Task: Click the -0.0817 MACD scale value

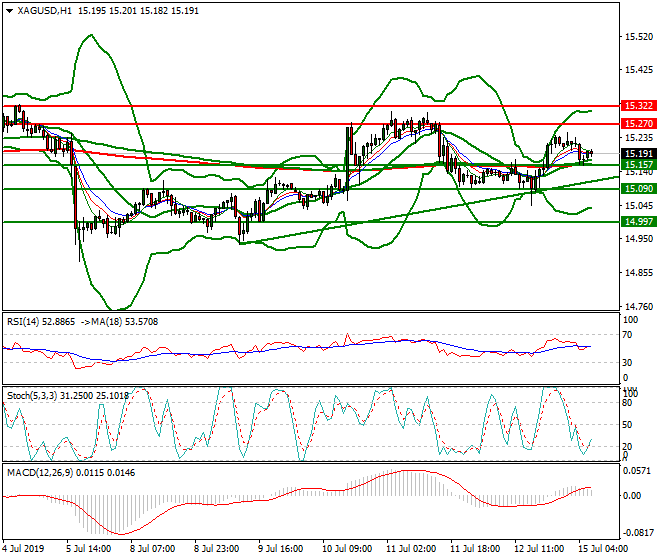Action: coord(638,533)
